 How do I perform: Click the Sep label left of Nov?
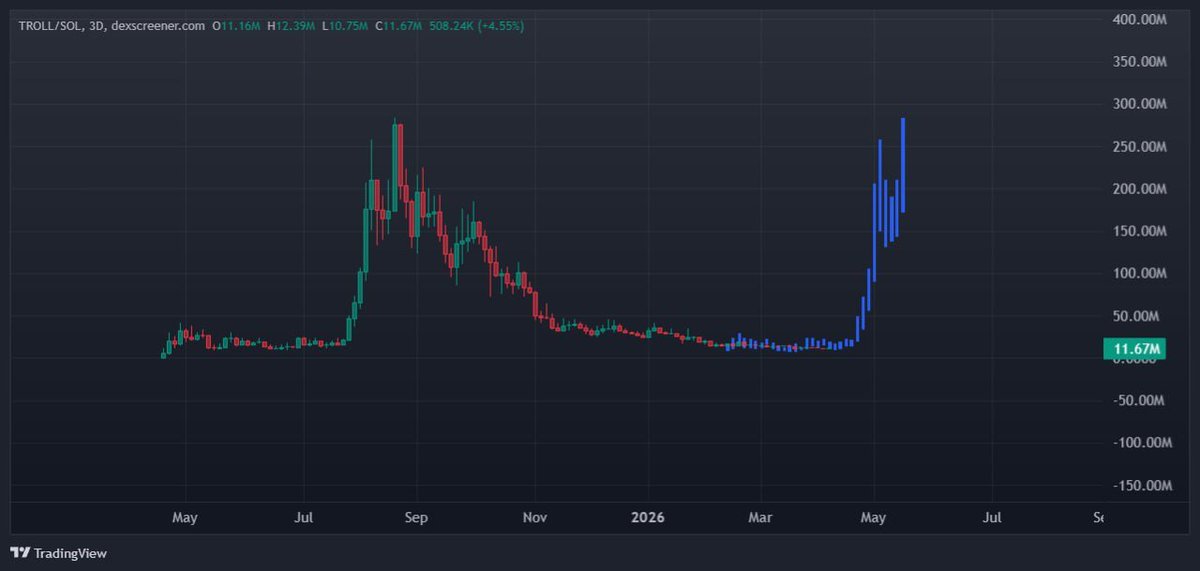coord(416,518)
